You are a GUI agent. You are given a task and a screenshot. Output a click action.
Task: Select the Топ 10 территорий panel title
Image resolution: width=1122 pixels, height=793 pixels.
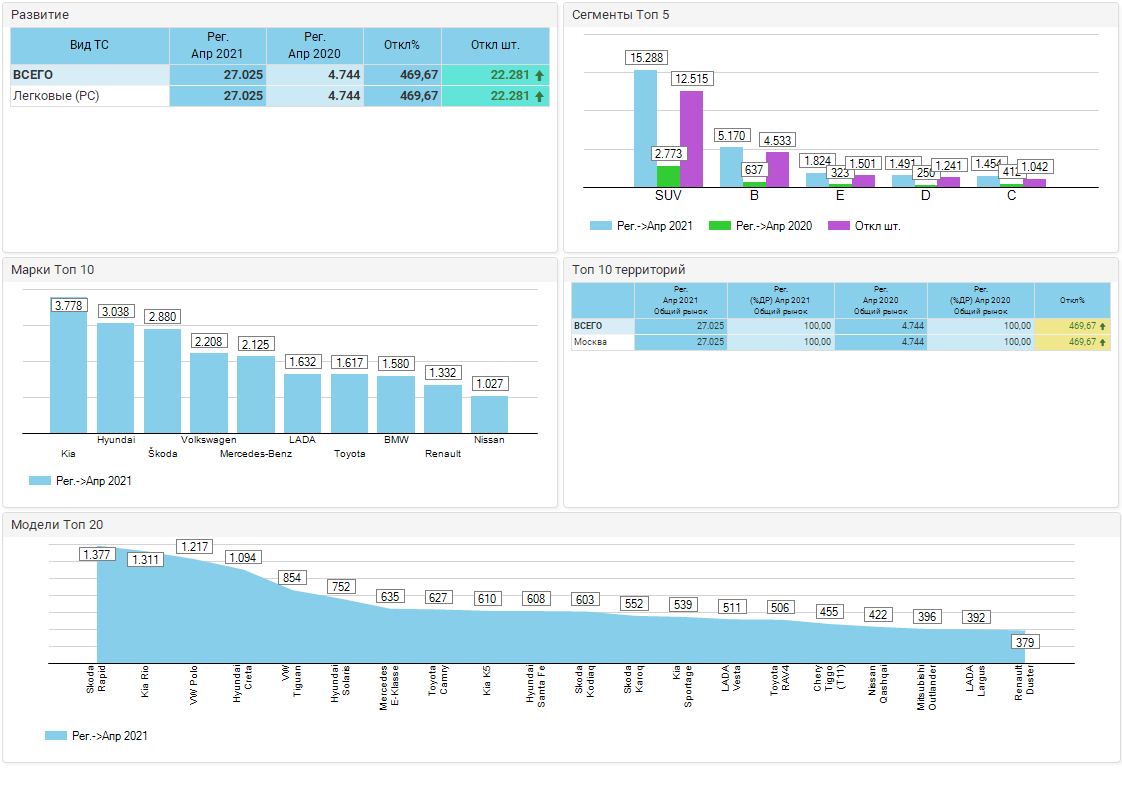[628, 270]
